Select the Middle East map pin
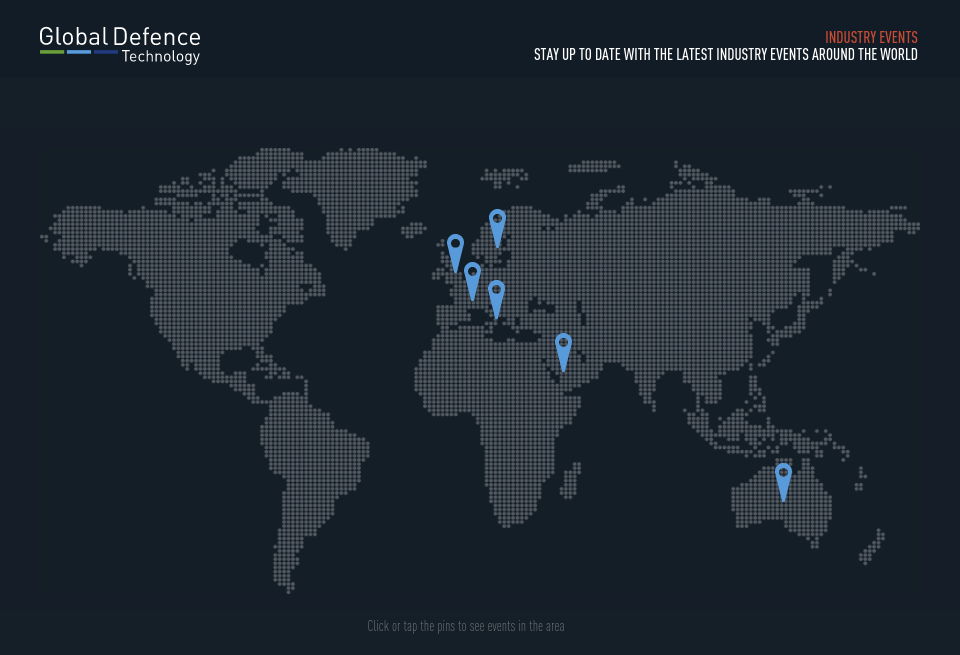 [x=563, y=347]
